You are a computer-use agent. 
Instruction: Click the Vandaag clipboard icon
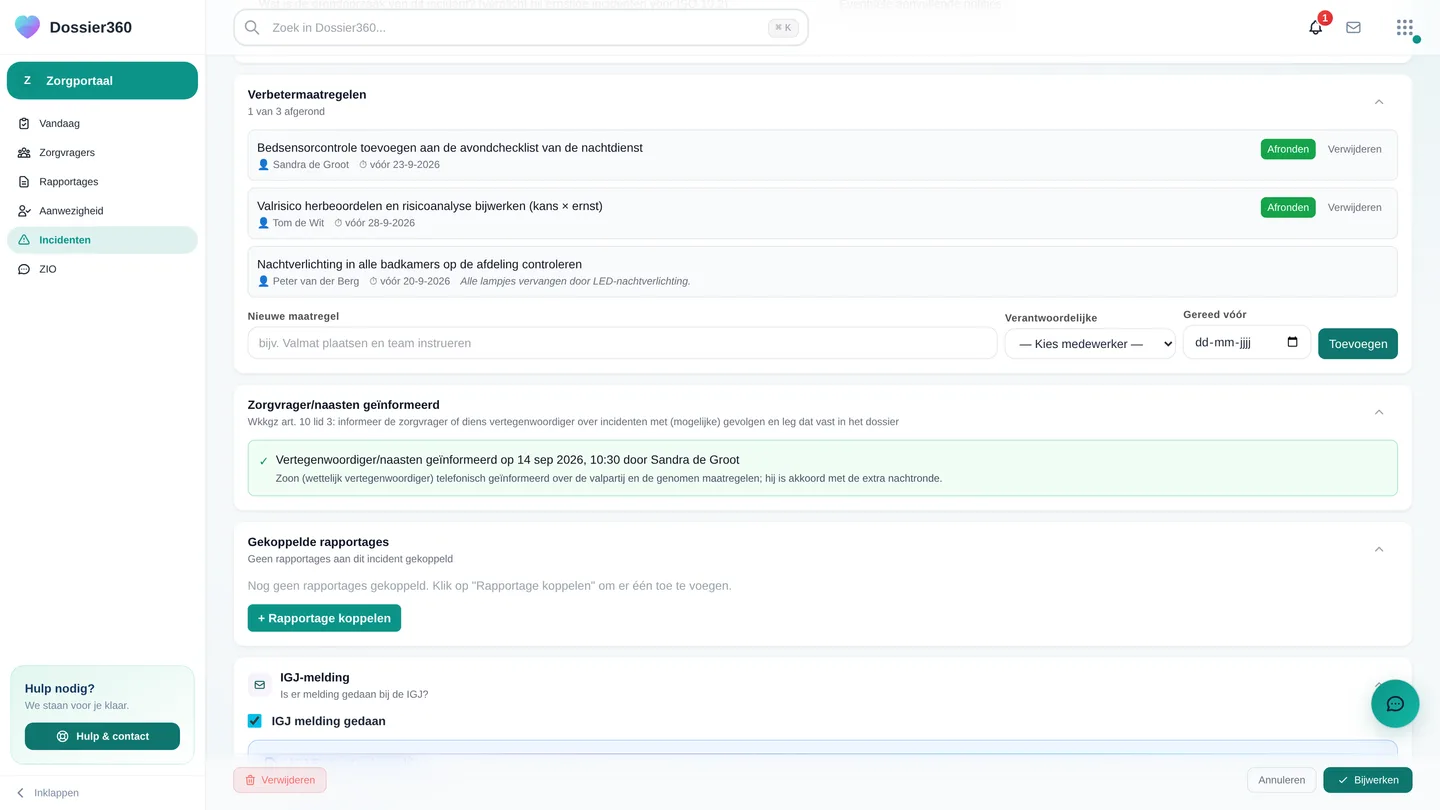point(24,124)
